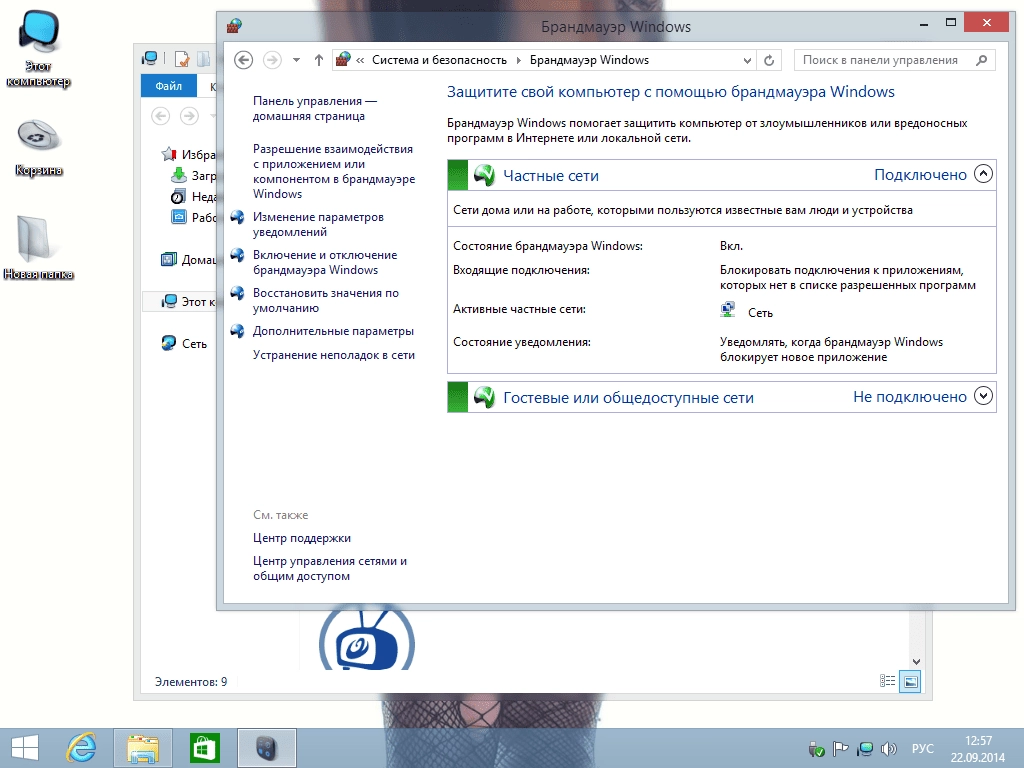Select 'Избранное' in Explorer navigation tree
The image size is (1024, 768).
coord(189,155)
